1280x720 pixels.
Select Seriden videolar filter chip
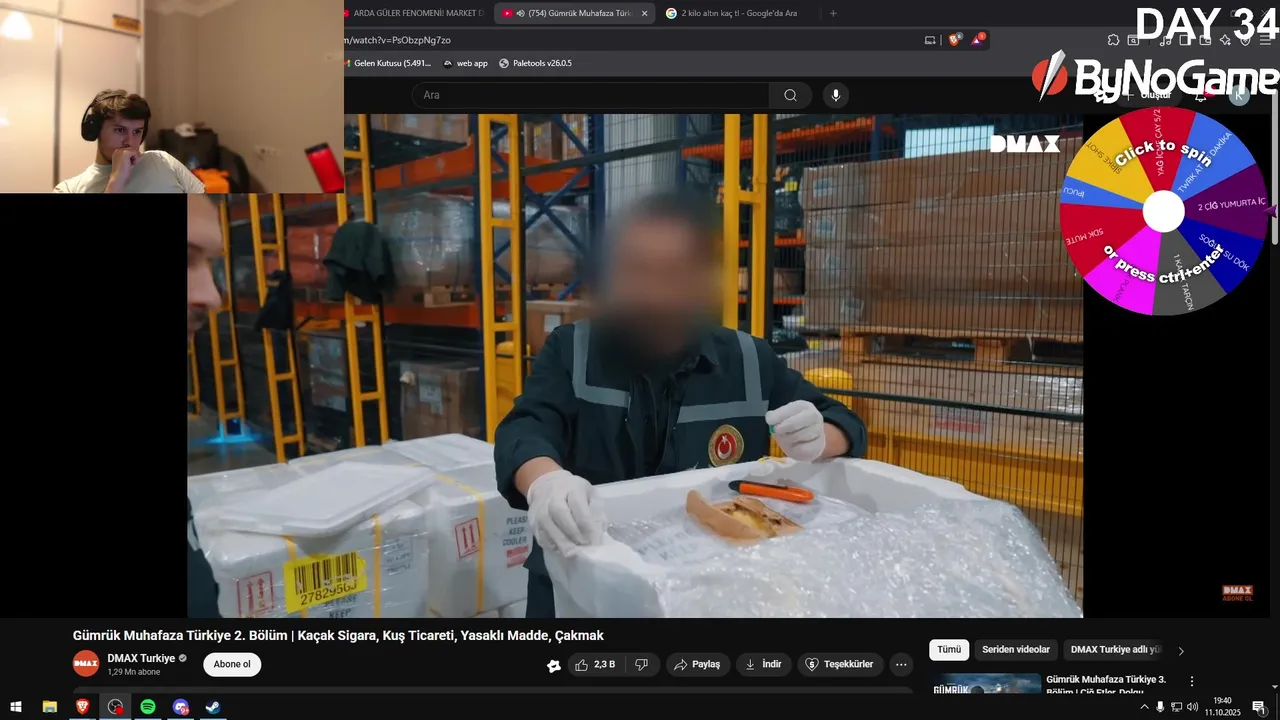pos(1016,650)
